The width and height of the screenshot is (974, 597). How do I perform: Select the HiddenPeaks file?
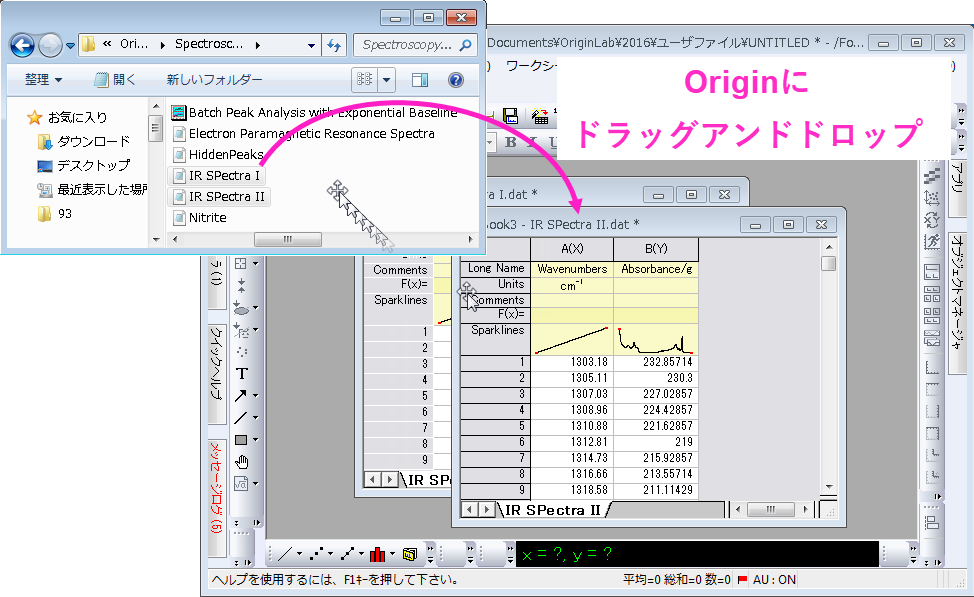[218, 154]
